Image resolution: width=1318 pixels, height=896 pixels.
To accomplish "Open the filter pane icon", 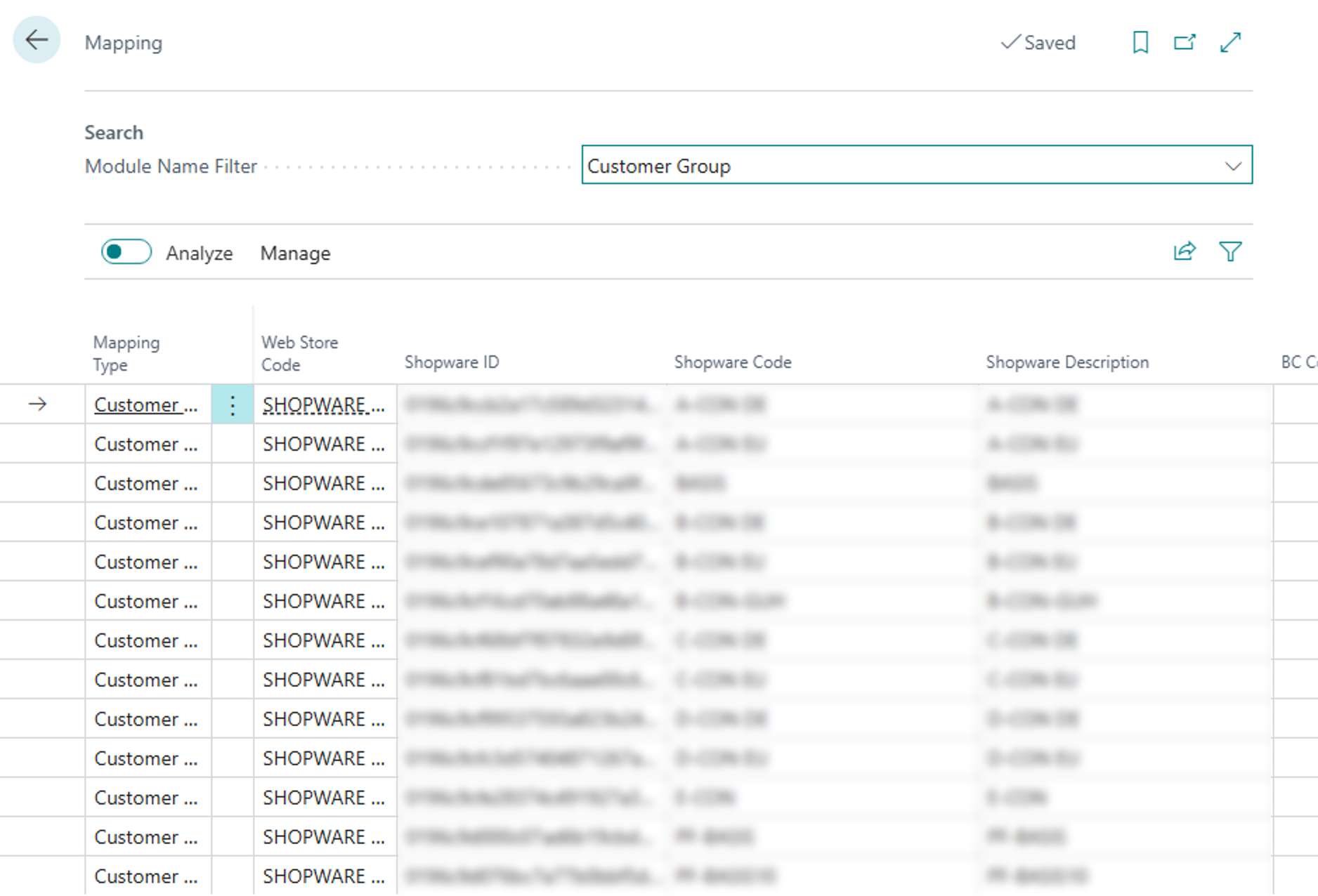I will pos(1230,251).
